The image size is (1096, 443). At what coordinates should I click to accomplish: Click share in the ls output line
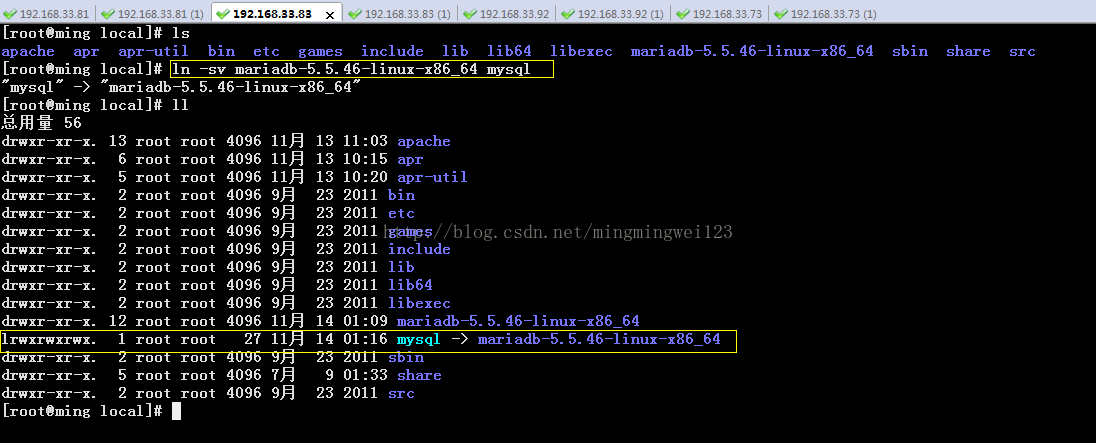[968, 51]
